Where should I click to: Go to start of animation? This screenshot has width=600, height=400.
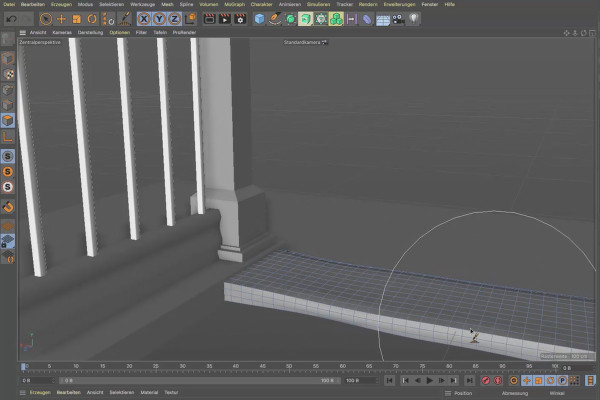(390, 380)
